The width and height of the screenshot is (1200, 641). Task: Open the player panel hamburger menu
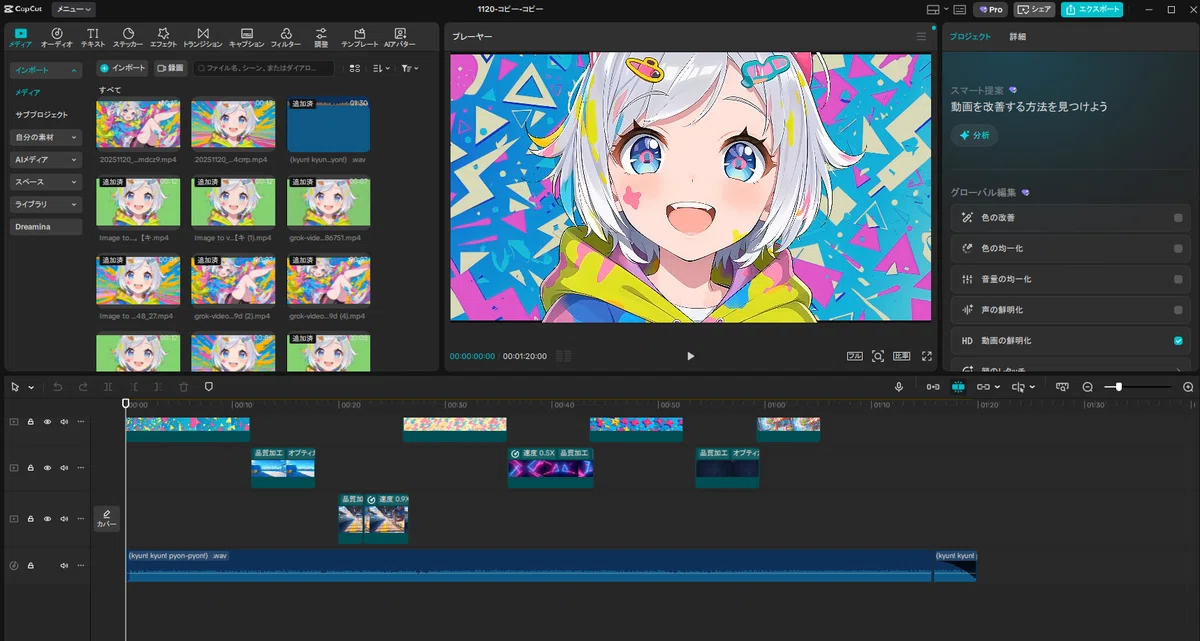coord(921,36)
